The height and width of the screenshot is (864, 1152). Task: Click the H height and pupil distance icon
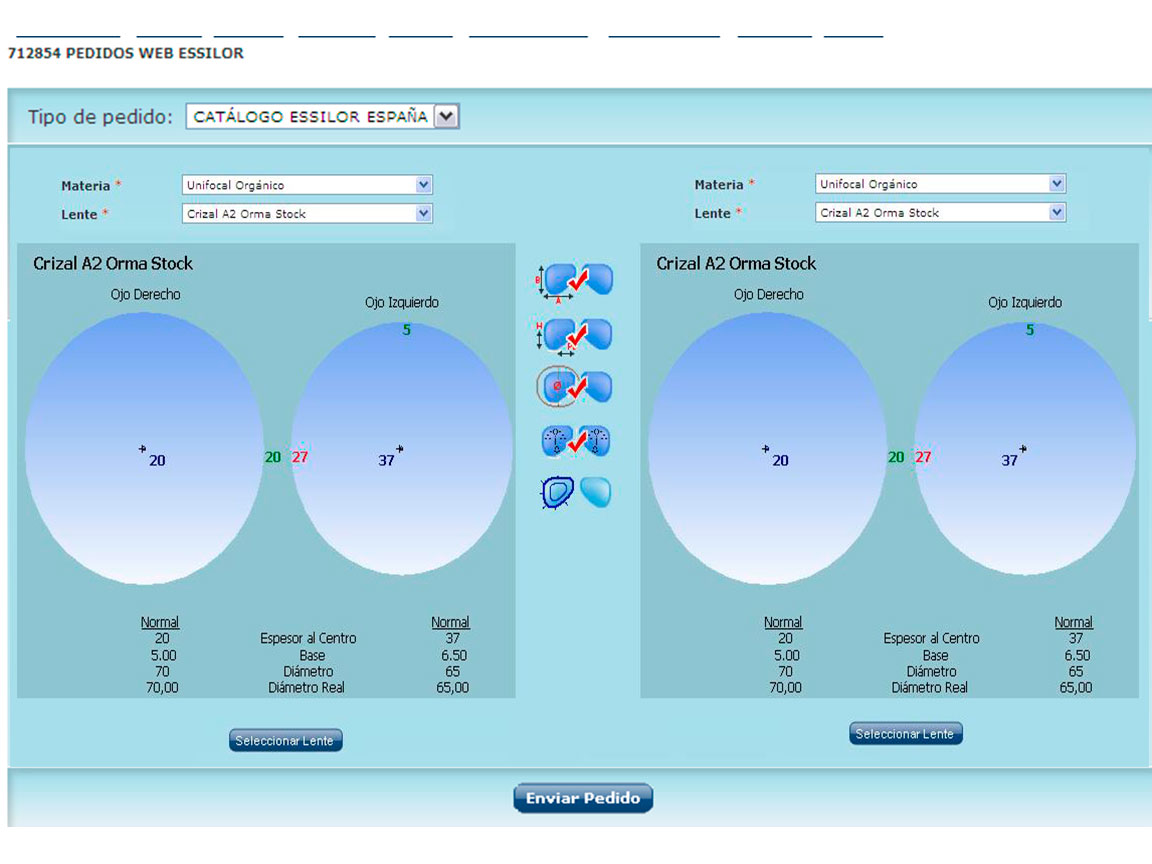tap(575, 336)
